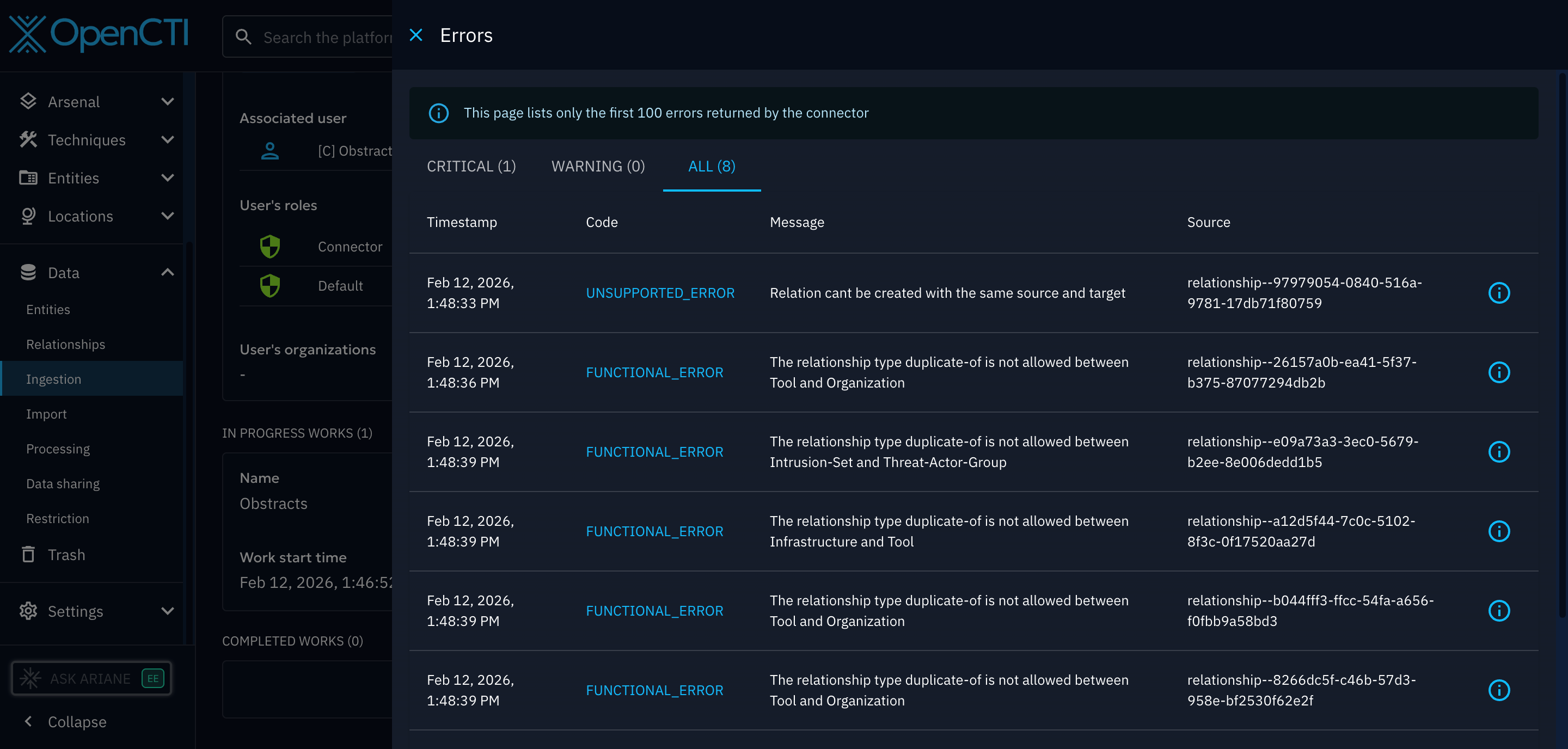Click the OpenCTI logo
This screenshot has height=749, width=1568.
[x=99, y=34]
